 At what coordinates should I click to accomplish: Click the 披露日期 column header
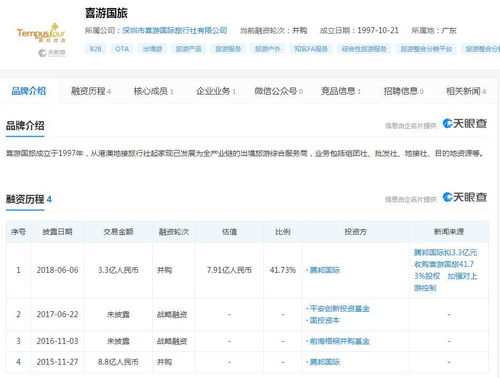pyautogui.click(x=57, y=232)
